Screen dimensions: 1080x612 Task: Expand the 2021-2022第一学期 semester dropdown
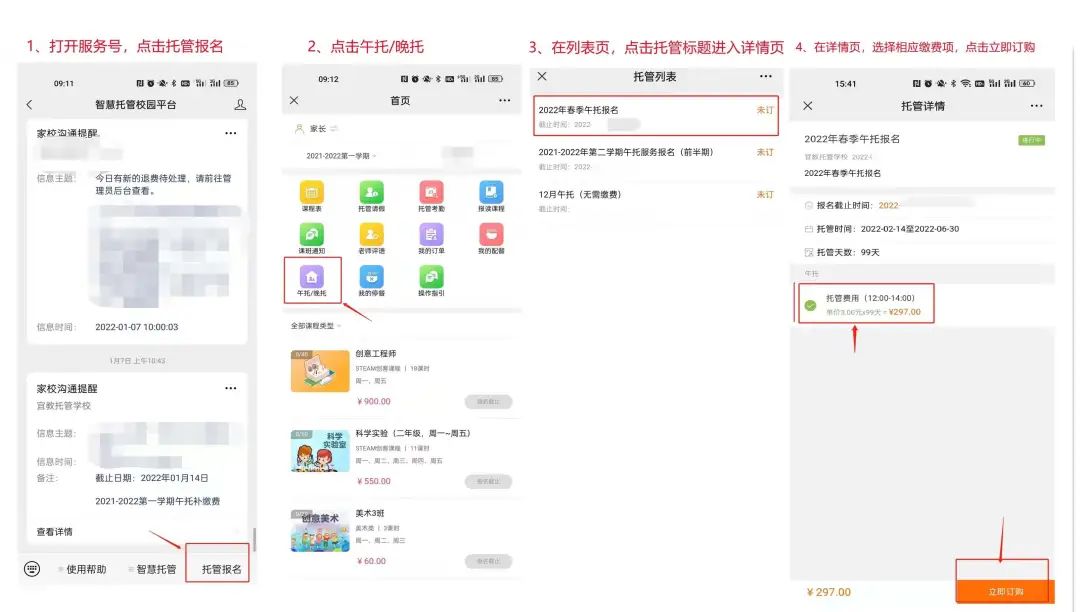coord(340,156)
